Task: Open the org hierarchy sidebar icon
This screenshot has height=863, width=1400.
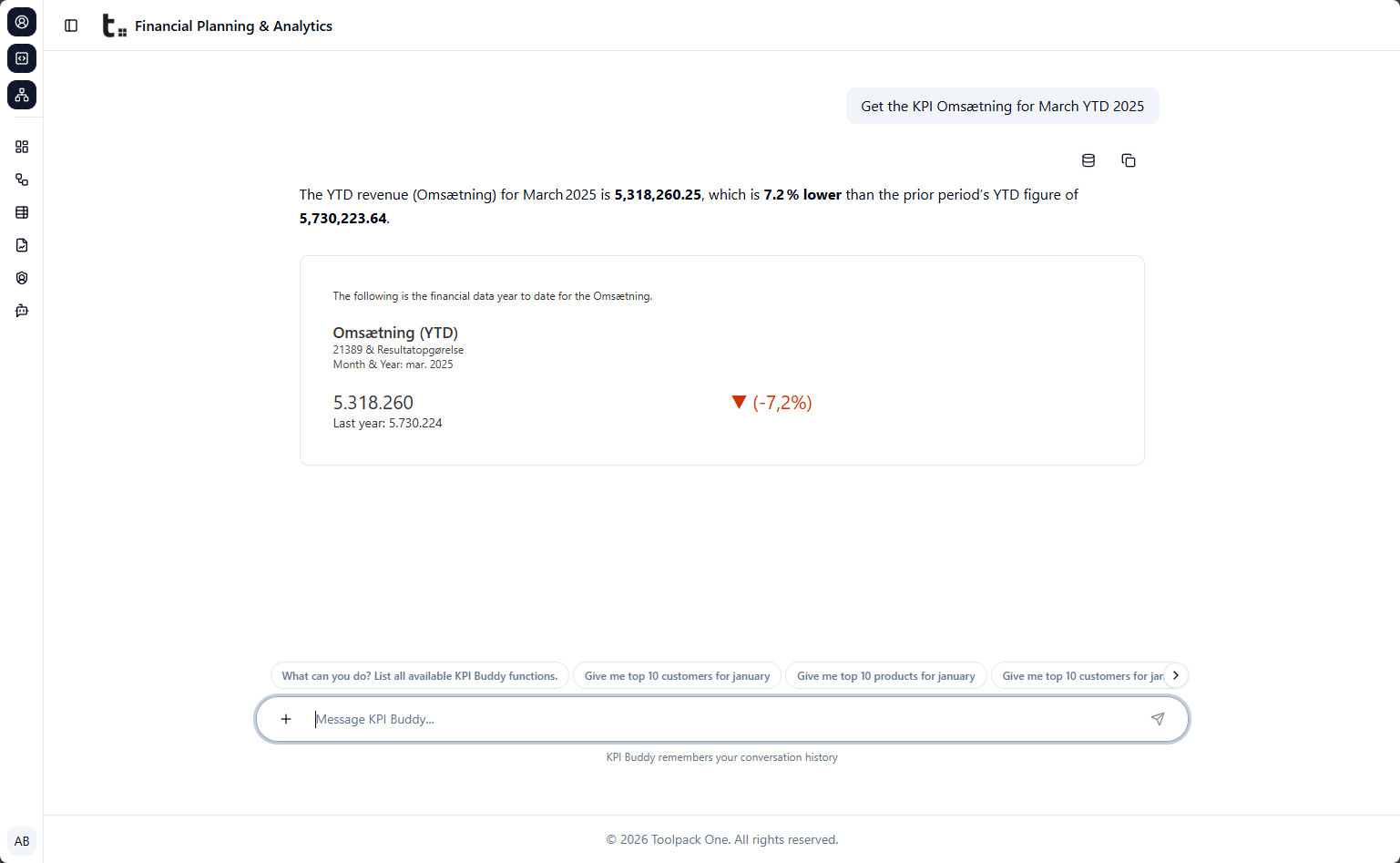Action: [22, 95]
